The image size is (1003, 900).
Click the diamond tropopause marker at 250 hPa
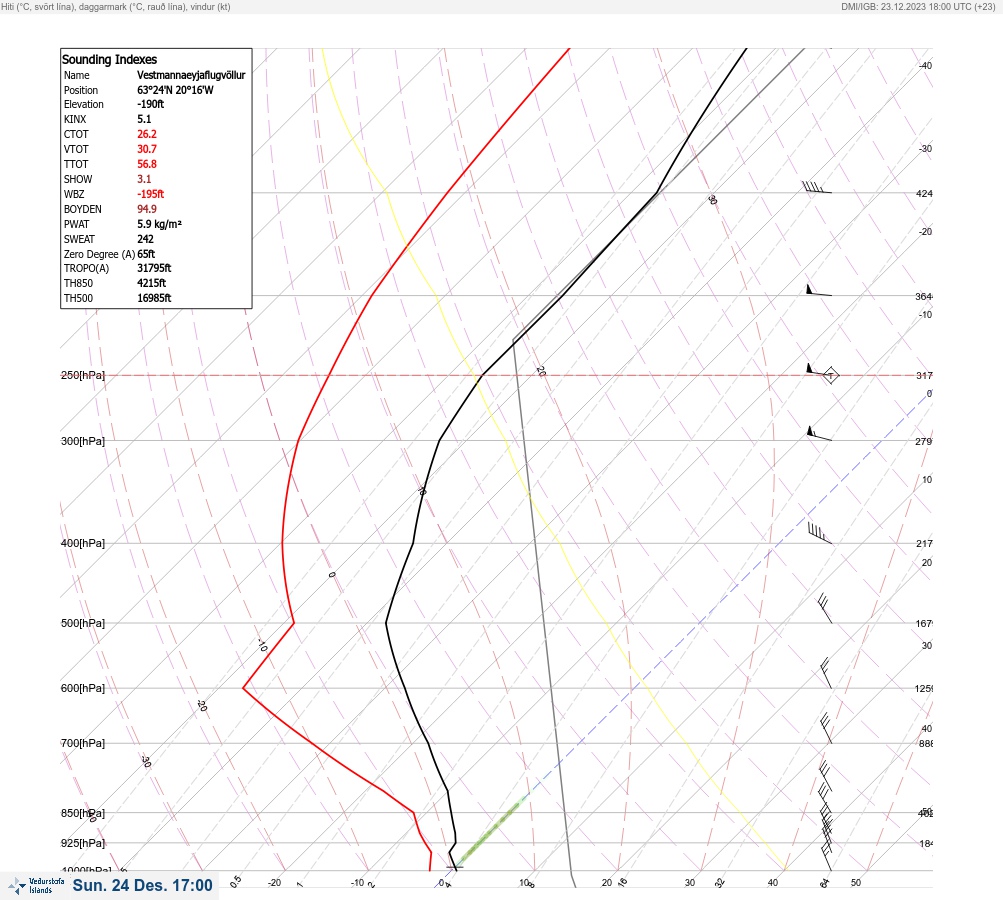(x=830, y=375)
